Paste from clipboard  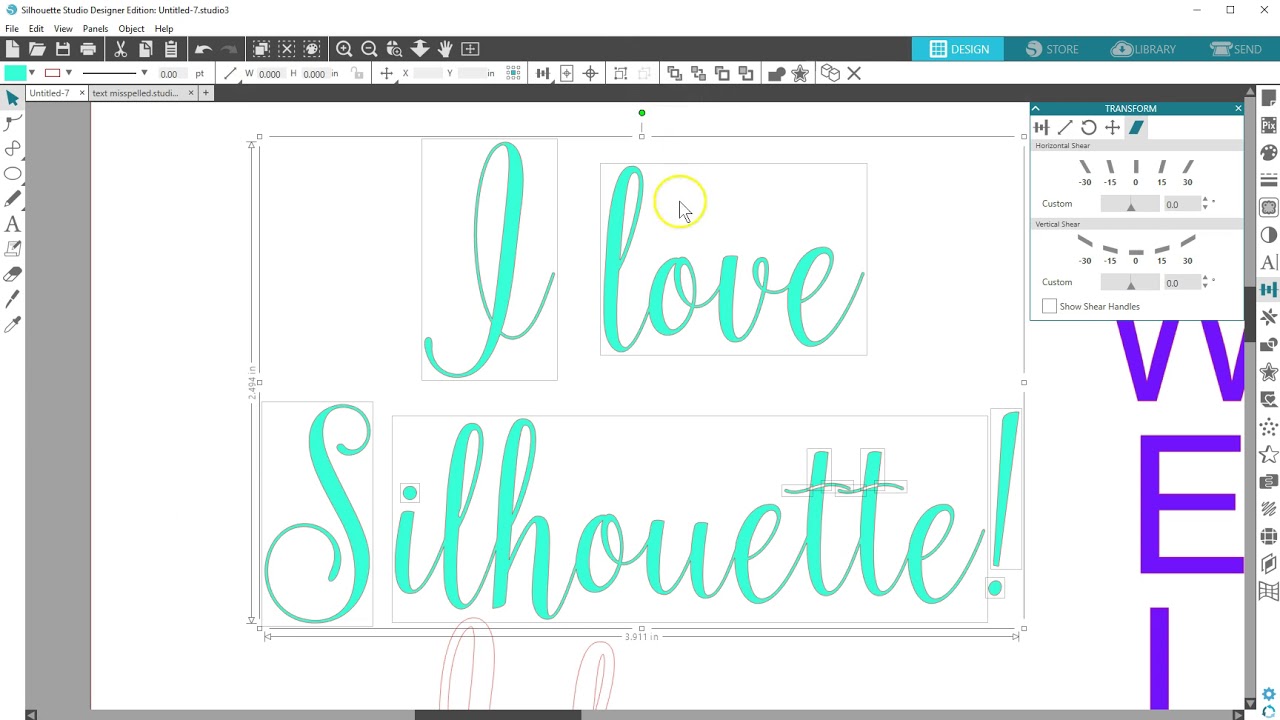pyautogui.click(x=170, y=49)
